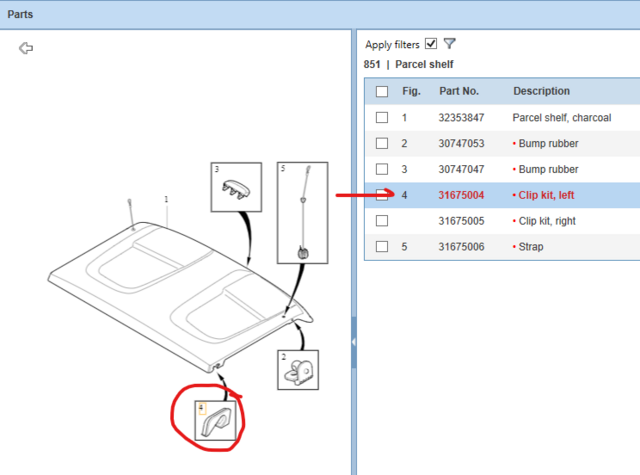
Task: Open part number 31675004
Action: pos(461,195)
